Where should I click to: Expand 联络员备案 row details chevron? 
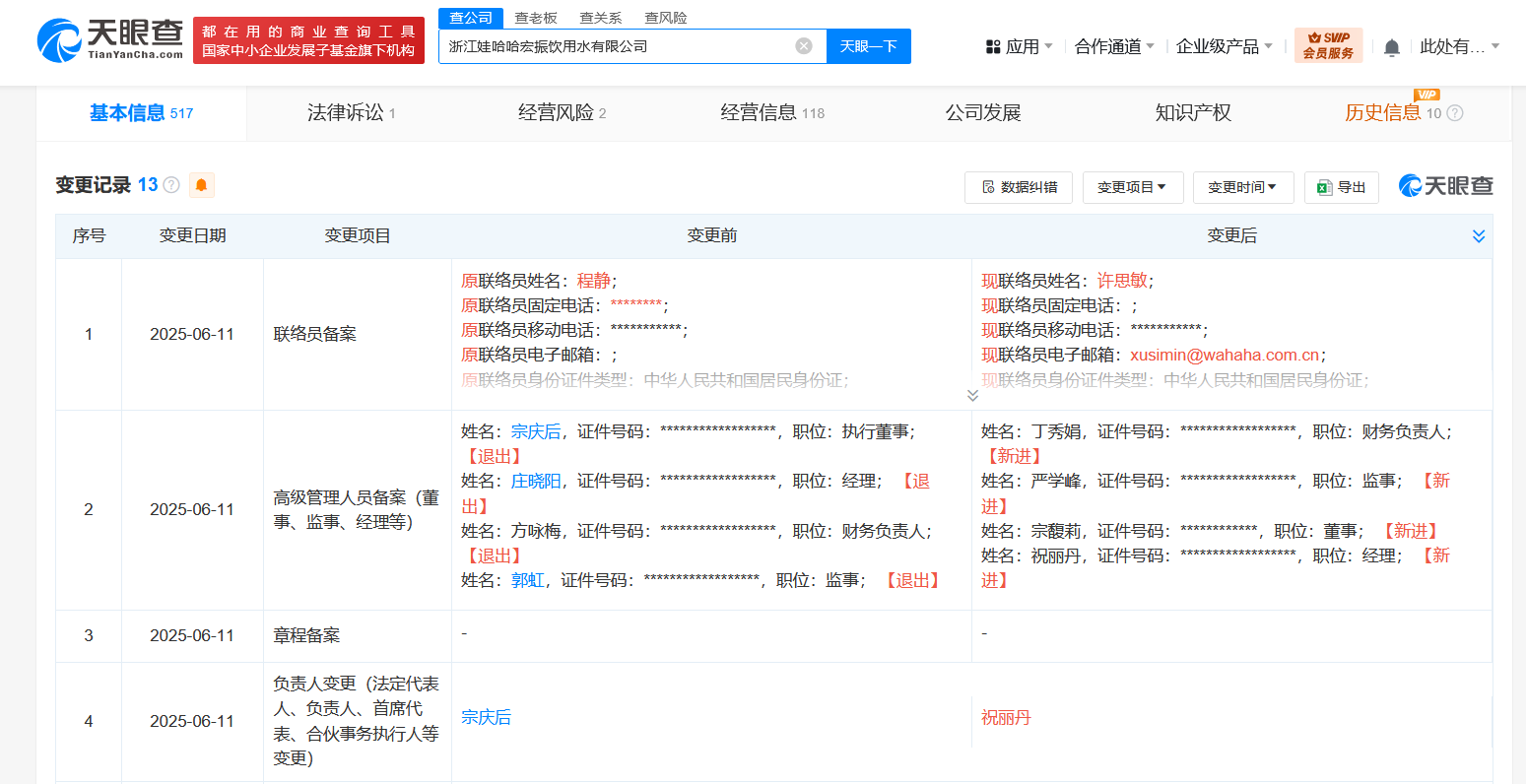(x=972, y=396)
